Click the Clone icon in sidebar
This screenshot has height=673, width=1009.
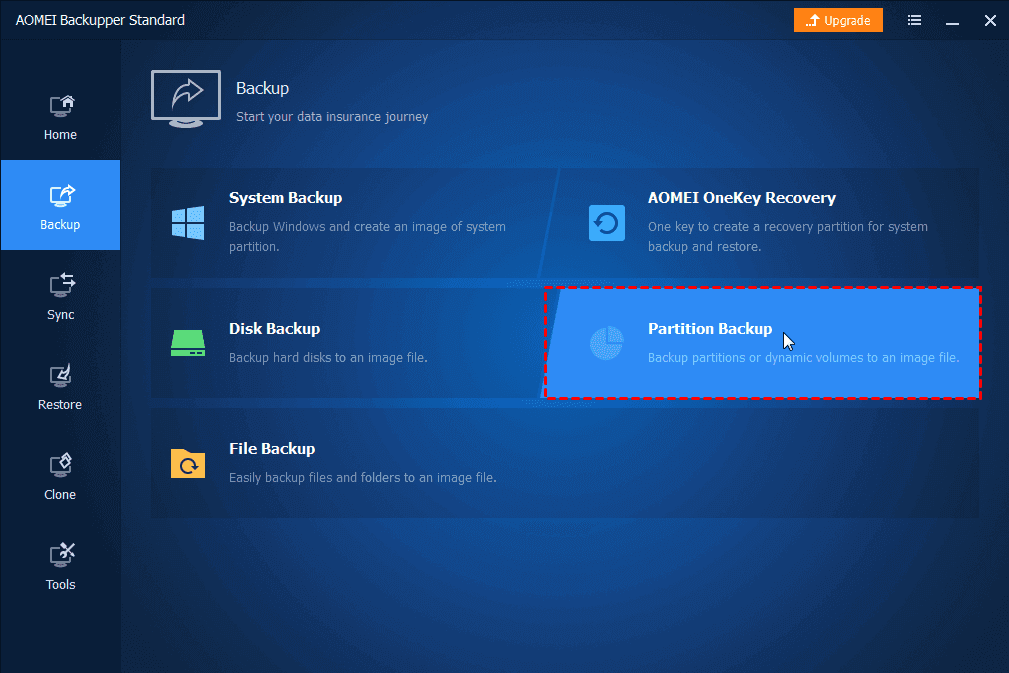pos(62,465)
